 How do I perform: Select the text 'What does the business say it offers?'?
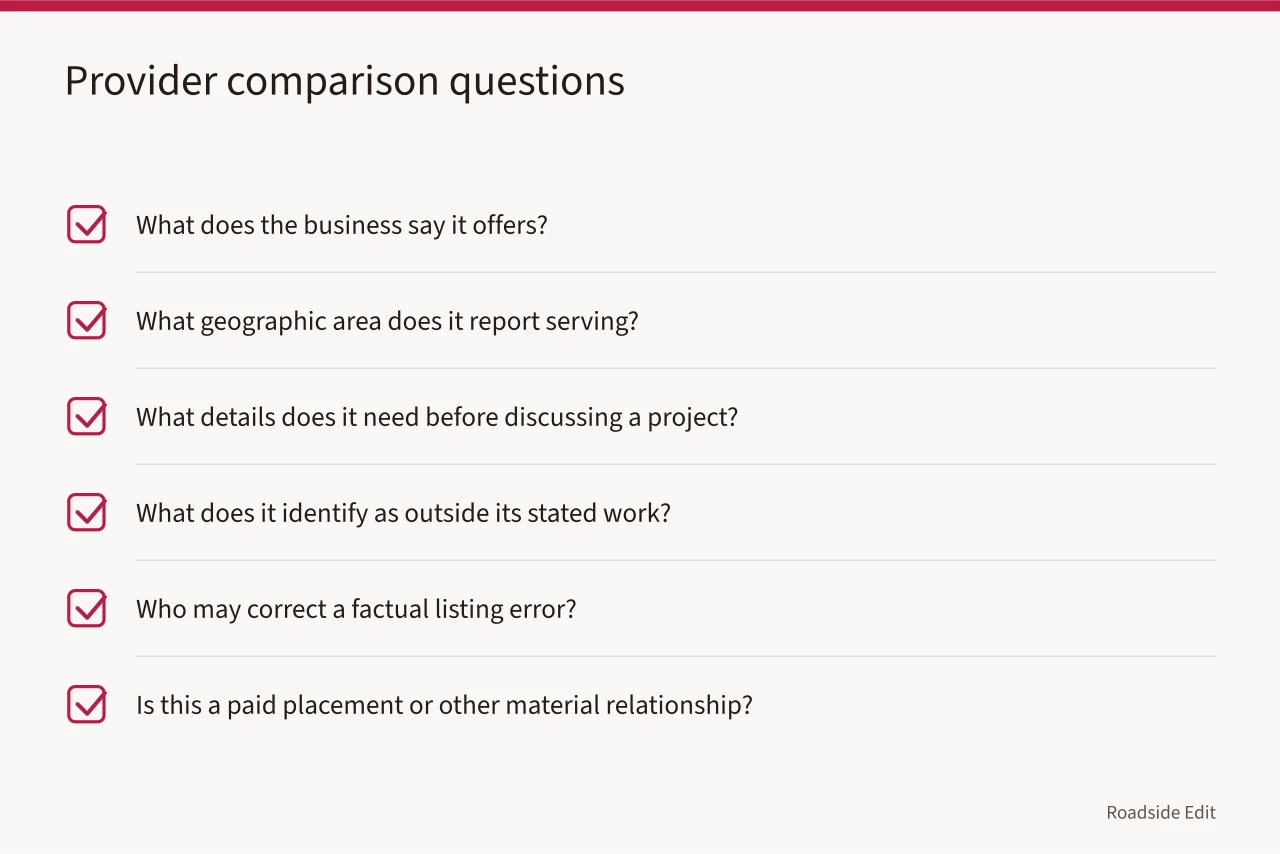pos(342,225)
